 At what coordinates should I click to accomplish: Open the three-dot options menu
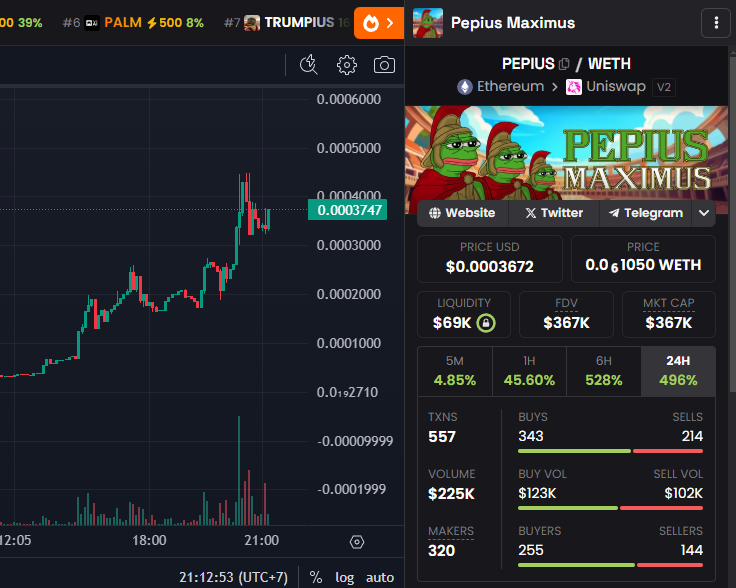point(716,23)
